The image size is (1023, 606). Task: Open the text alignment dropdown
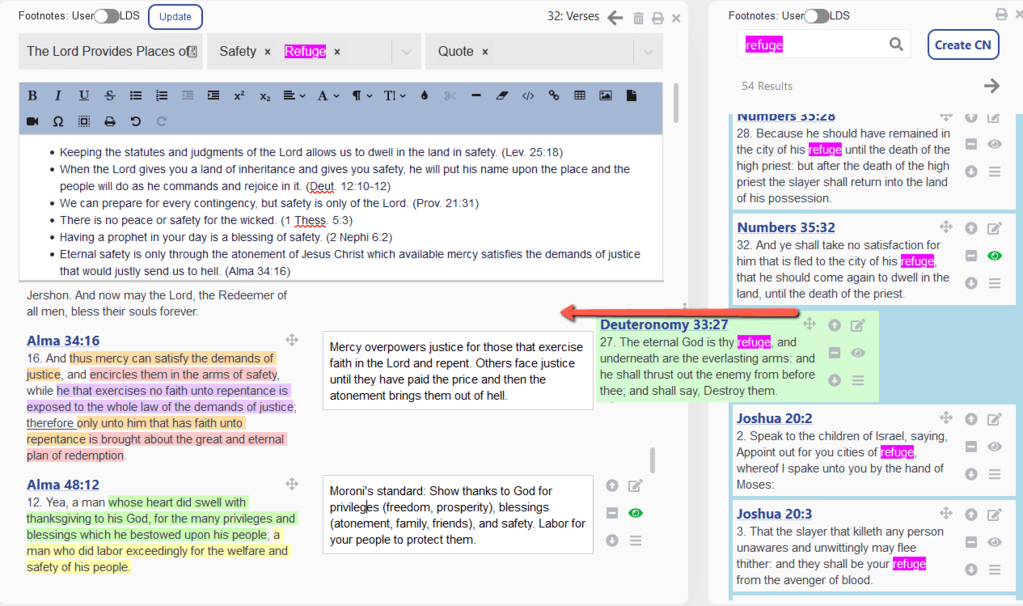click(x=294, y=96)
